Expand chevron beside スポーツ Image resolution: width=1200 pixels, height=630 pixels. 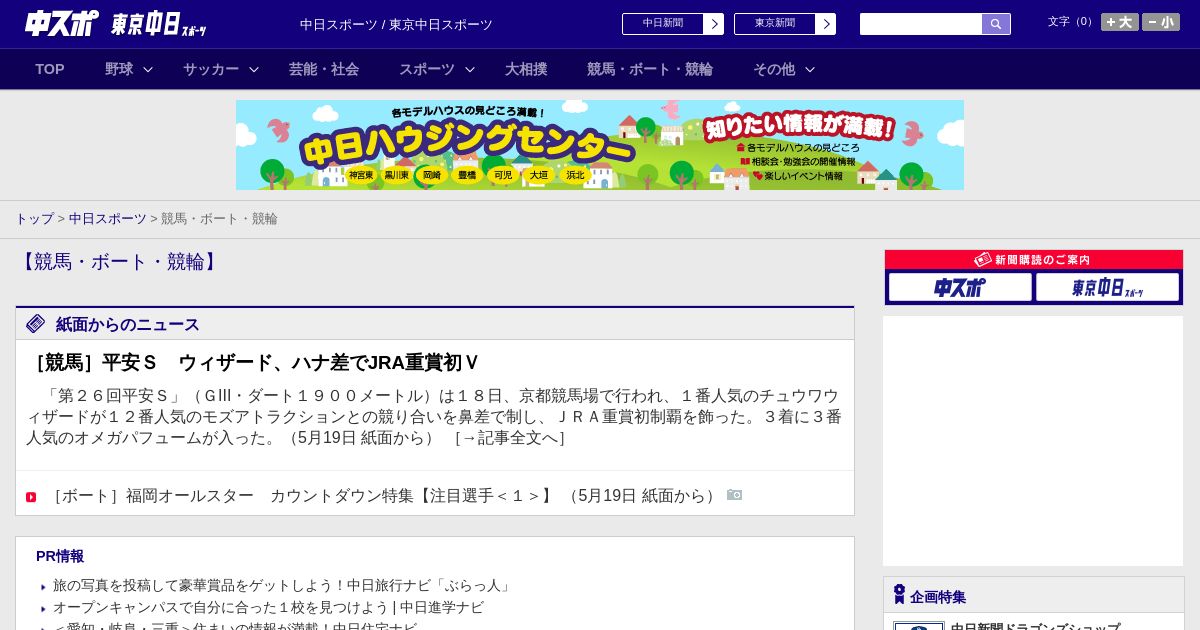point(470,69)
